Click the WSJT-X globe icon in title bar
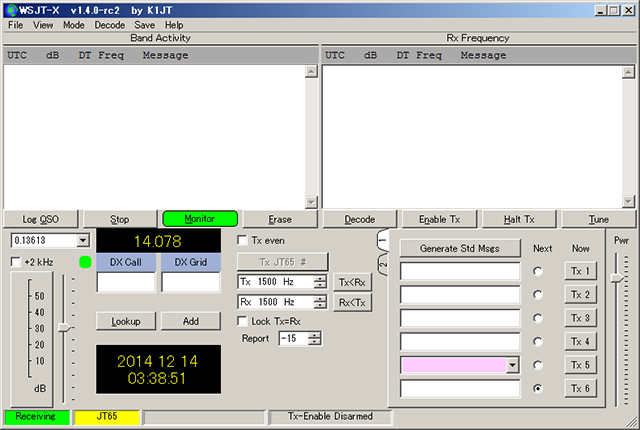640x430 pixels. coord(11,10)
